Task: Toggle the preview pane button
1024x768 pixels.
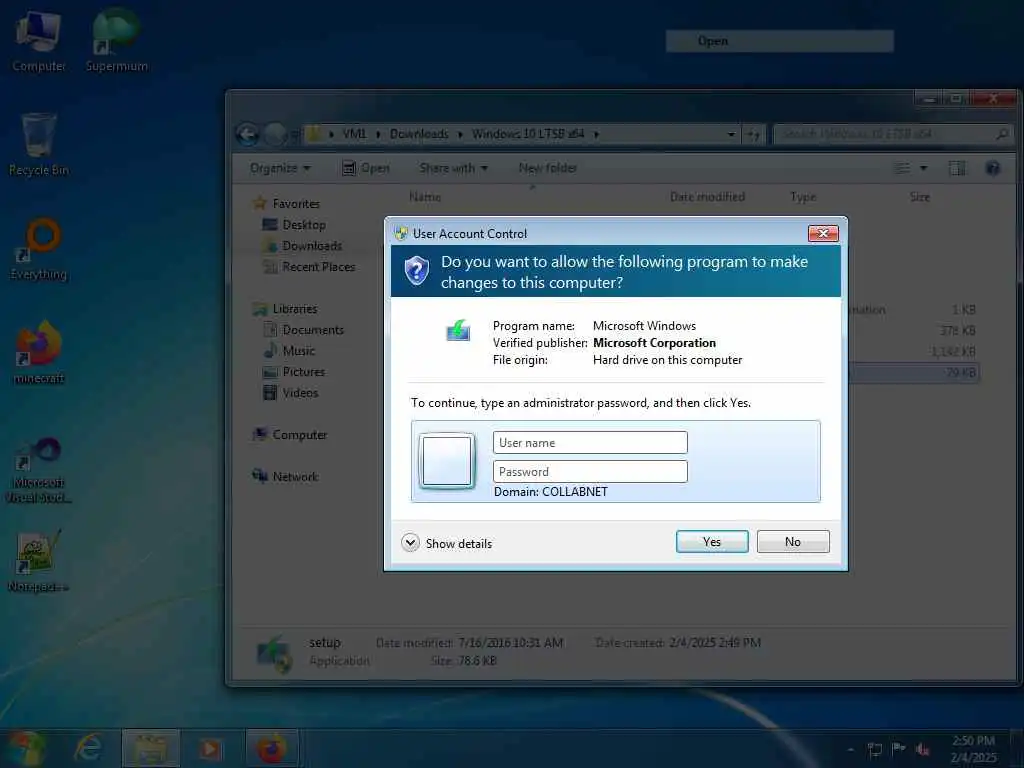Action: [957, 168]
